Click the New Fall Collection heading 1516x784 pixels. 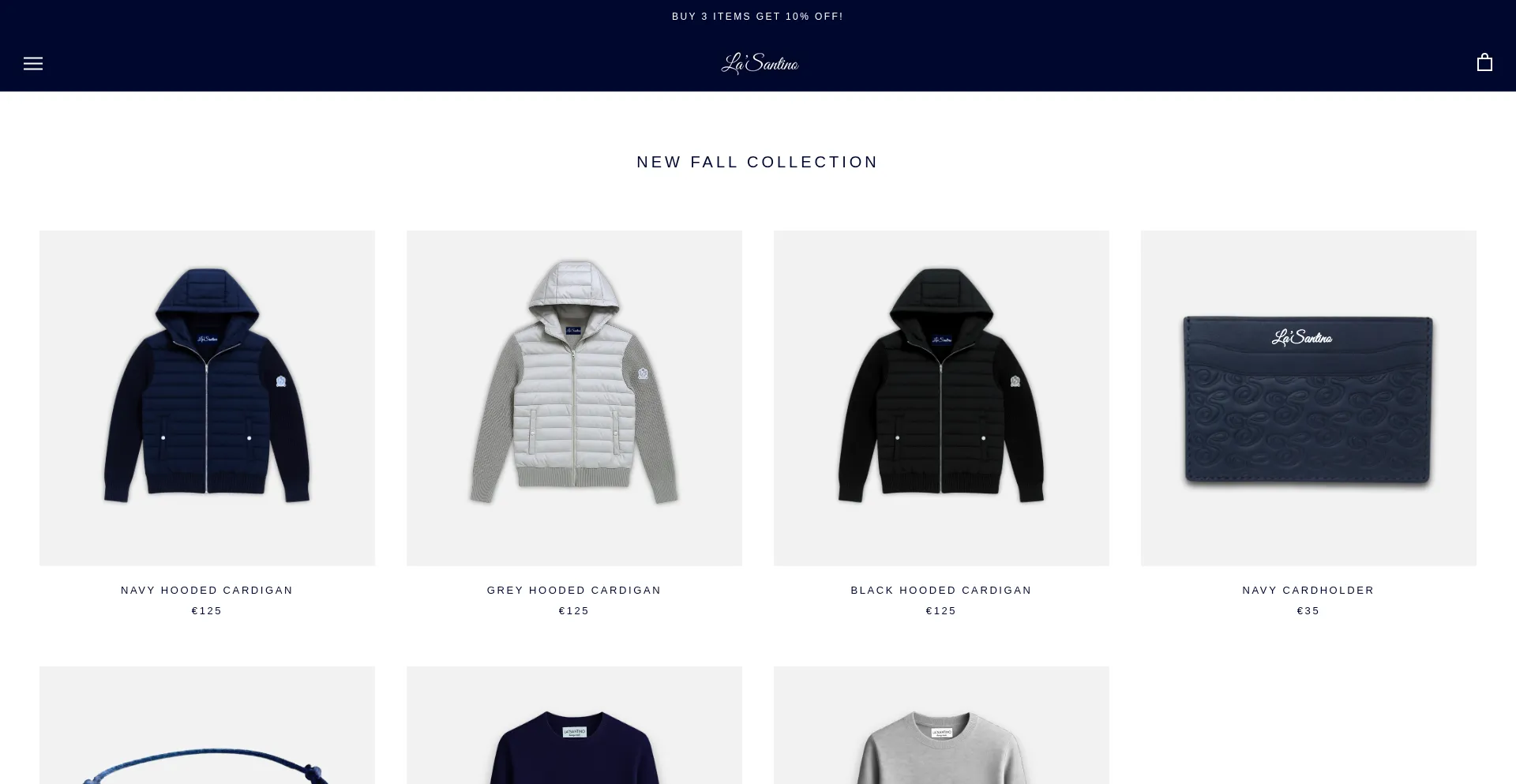pyautogui.click(x=758, y=162)
